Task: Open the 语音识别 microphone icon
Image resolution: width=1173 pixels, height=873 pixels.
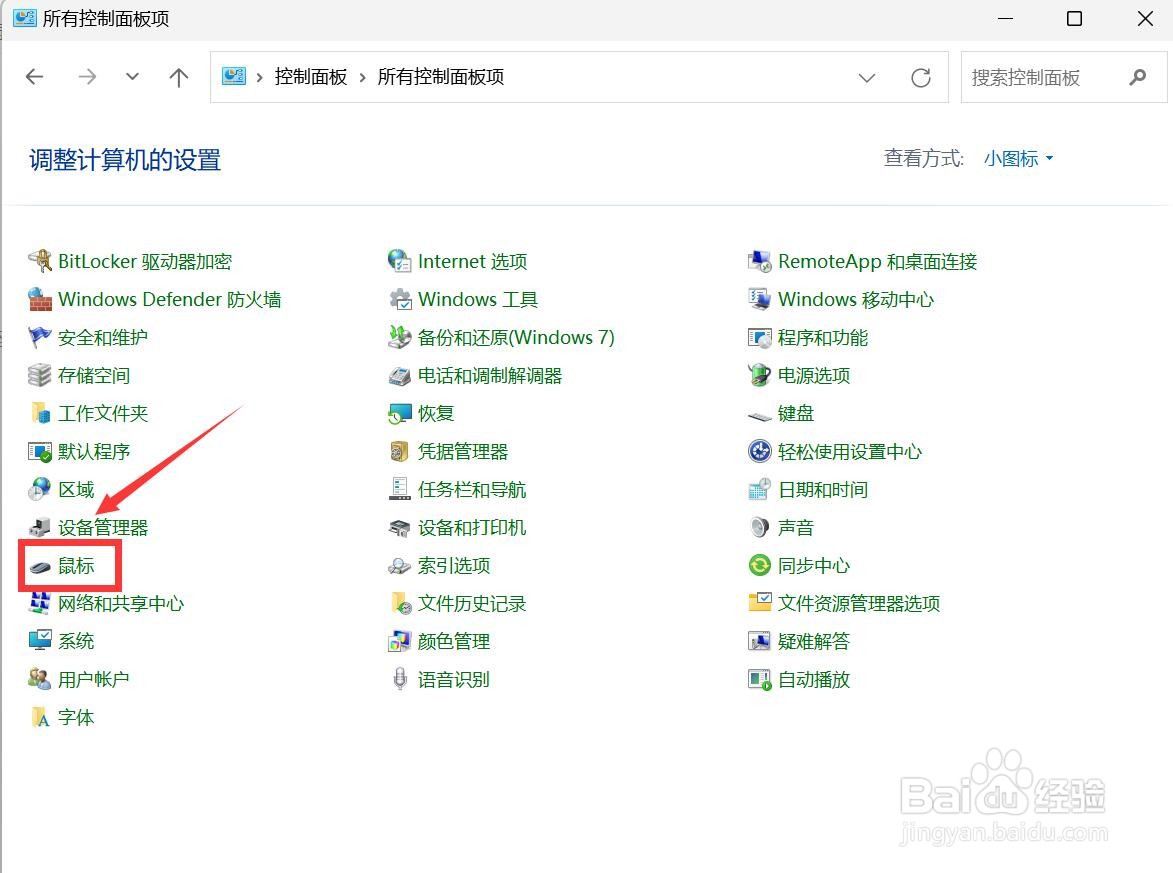Action: click(x=399, y=679)
